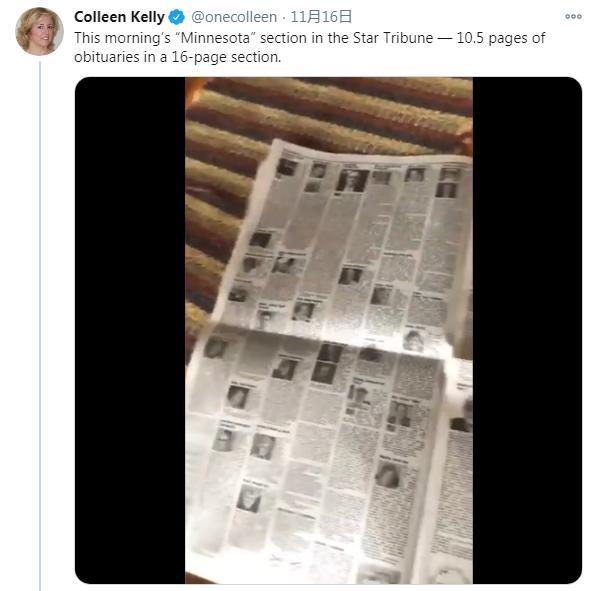Open the @onecolleen handle link

pyautogui.click(x=234, y=17)
